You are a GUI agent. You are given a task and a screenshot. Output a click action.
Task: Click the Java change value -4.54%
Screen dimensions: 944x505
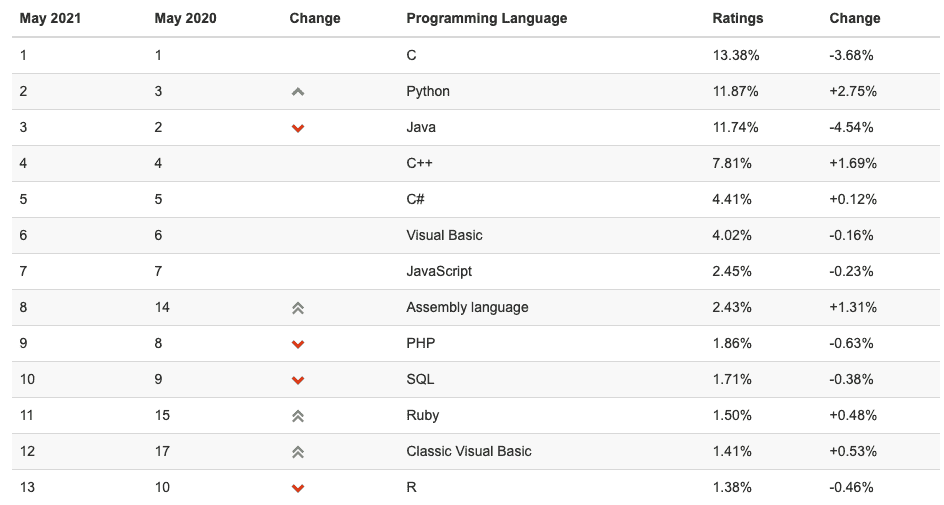[851, 128]
